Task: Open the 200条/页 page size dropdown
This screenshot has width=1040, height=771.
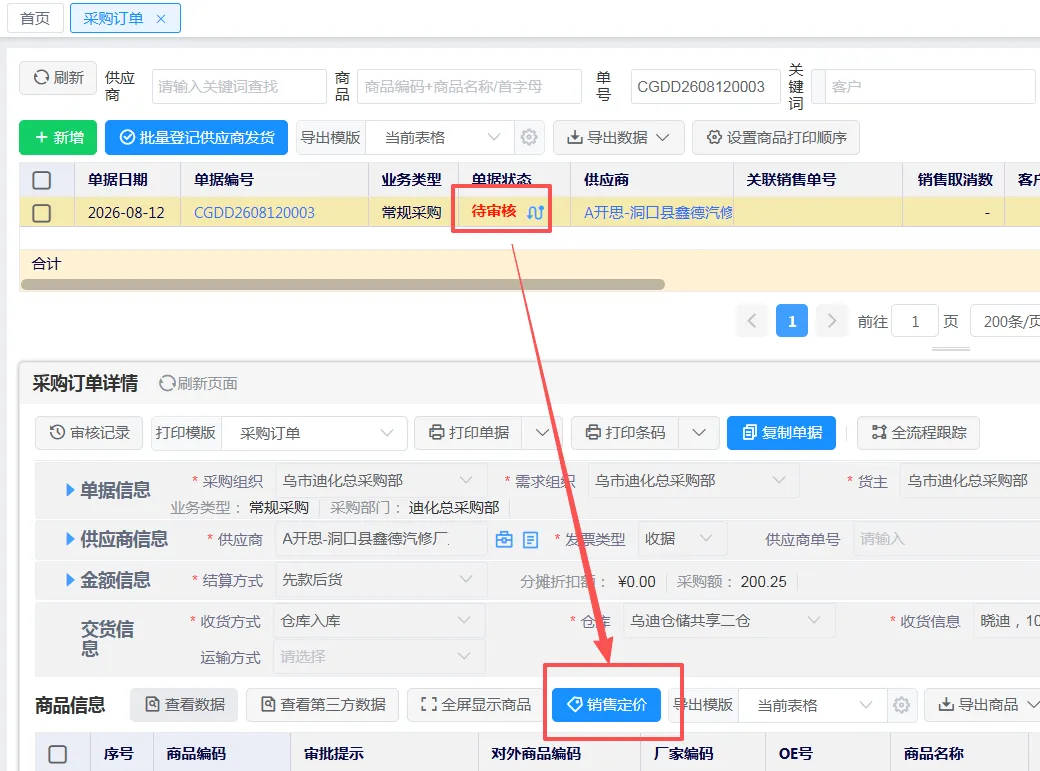Action: pos(1005,321)
